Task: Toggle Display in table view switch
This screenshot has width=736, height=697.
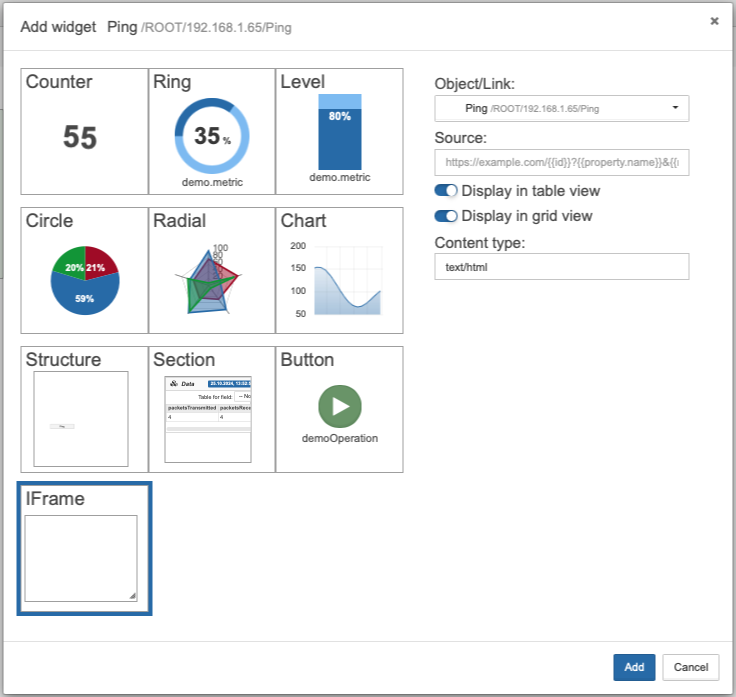Action: [446, 191]
